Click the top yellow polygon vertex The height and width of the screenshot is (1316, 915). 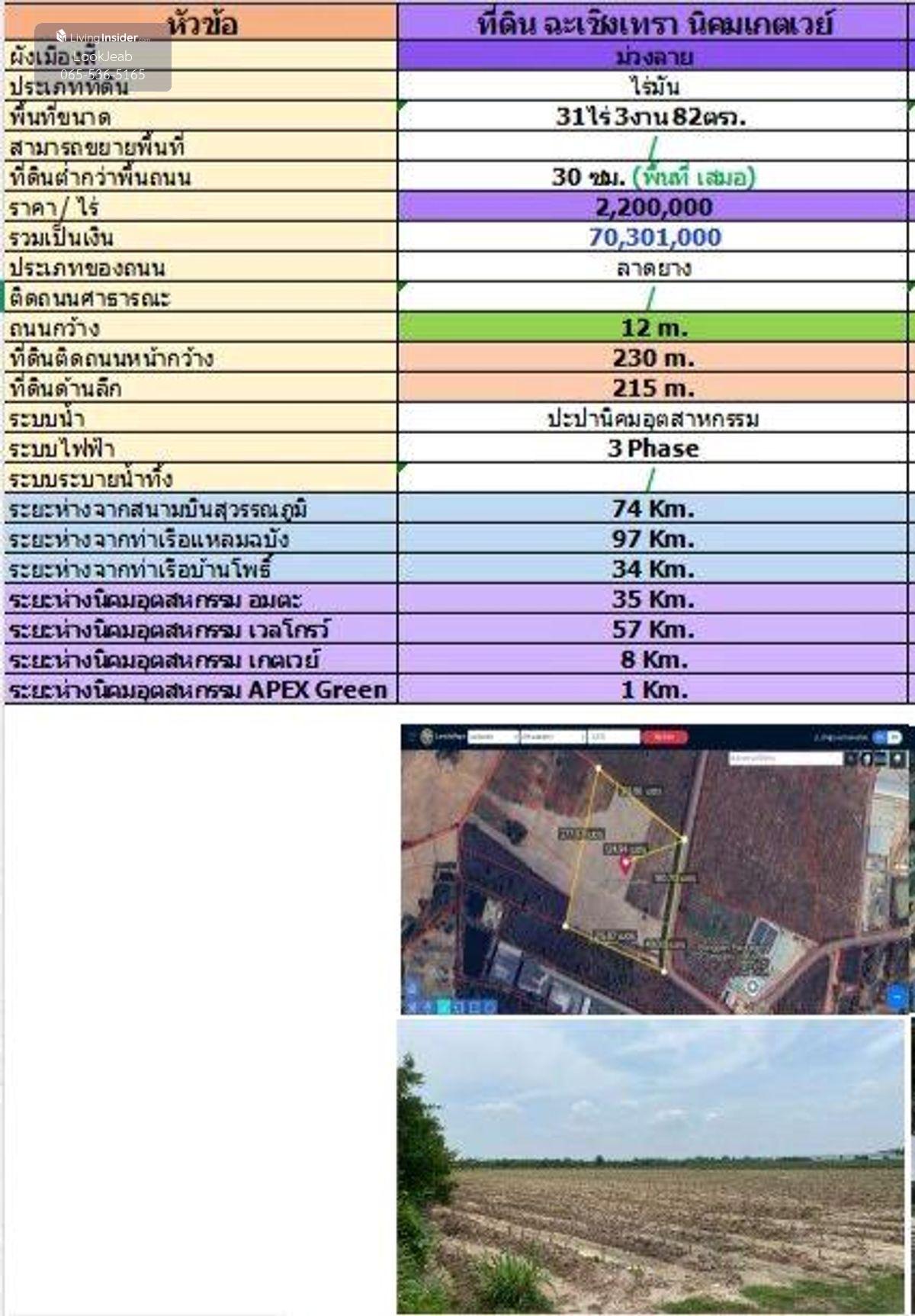[x=599, y=768]
